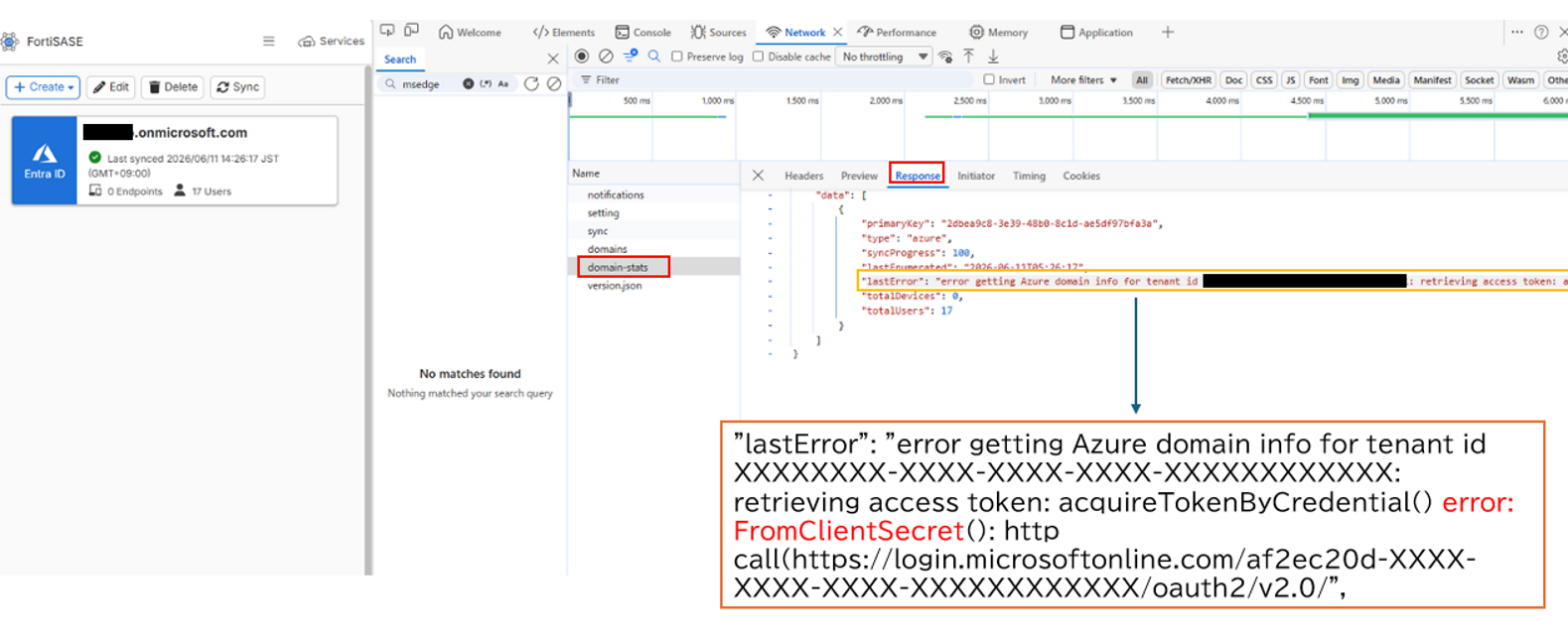Click the Sync button
The height and width of the screenshot is (641, 1568).
(x=238, y=87)
